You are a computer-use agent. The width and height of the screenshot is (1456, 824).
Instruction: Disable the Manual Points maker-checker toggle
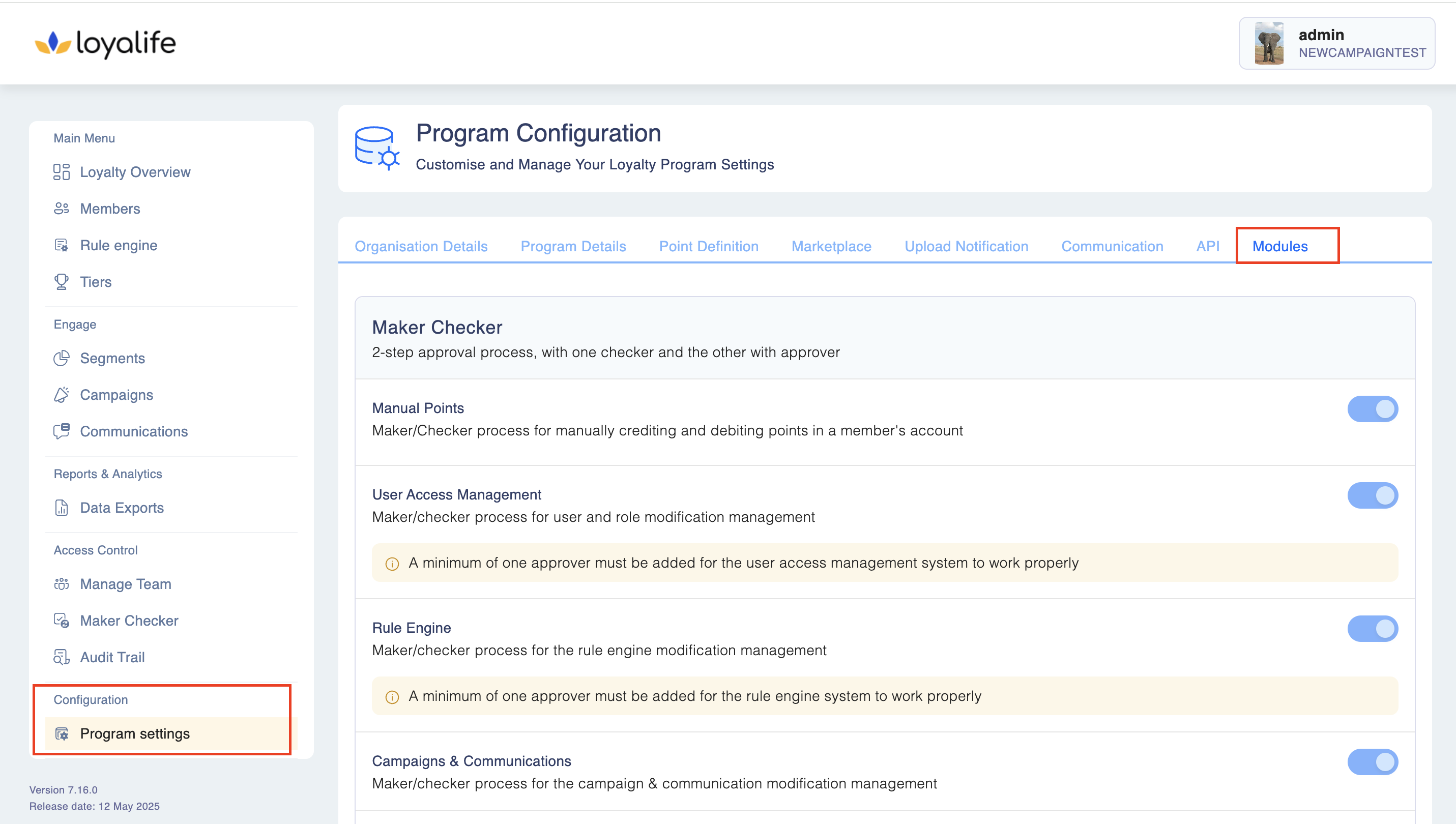(1372, 409)
